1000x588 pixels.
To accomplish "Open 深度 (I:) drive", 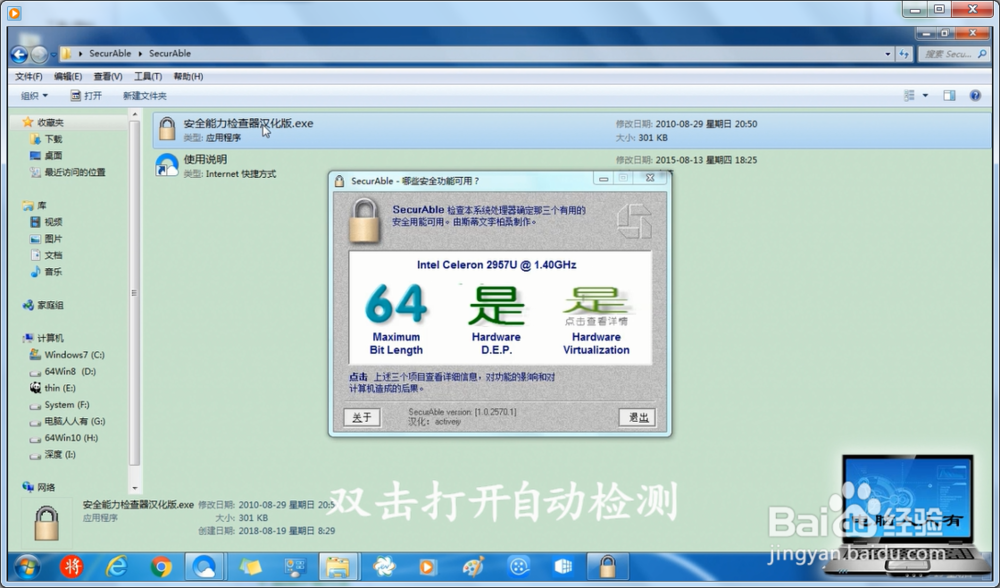I will 53,454.
